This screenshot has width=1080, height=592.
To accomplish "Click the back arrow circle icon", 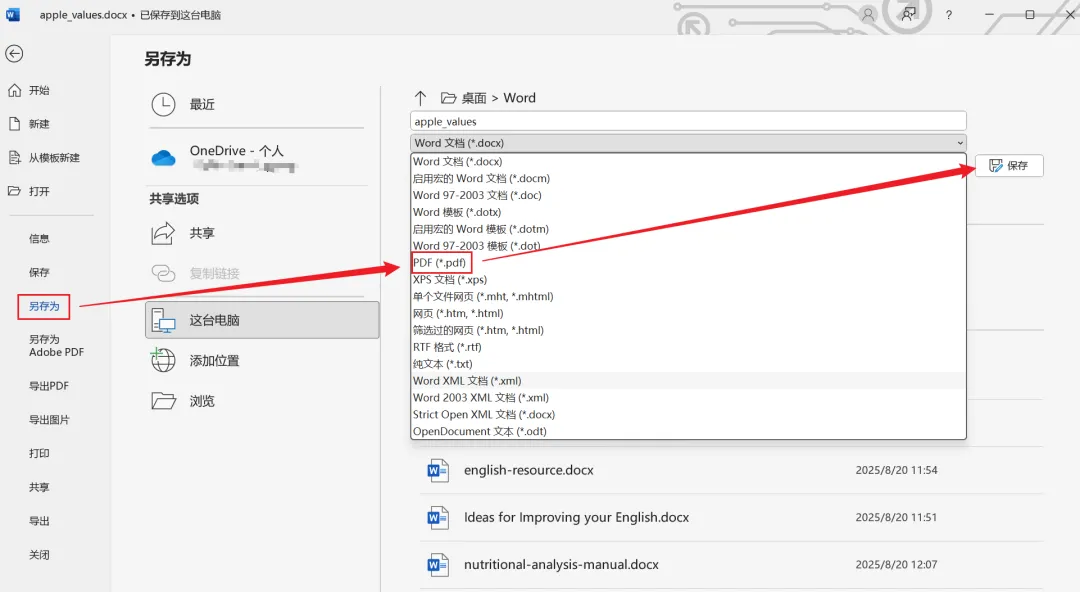I will pyautogui.click(x=14, y=54).
